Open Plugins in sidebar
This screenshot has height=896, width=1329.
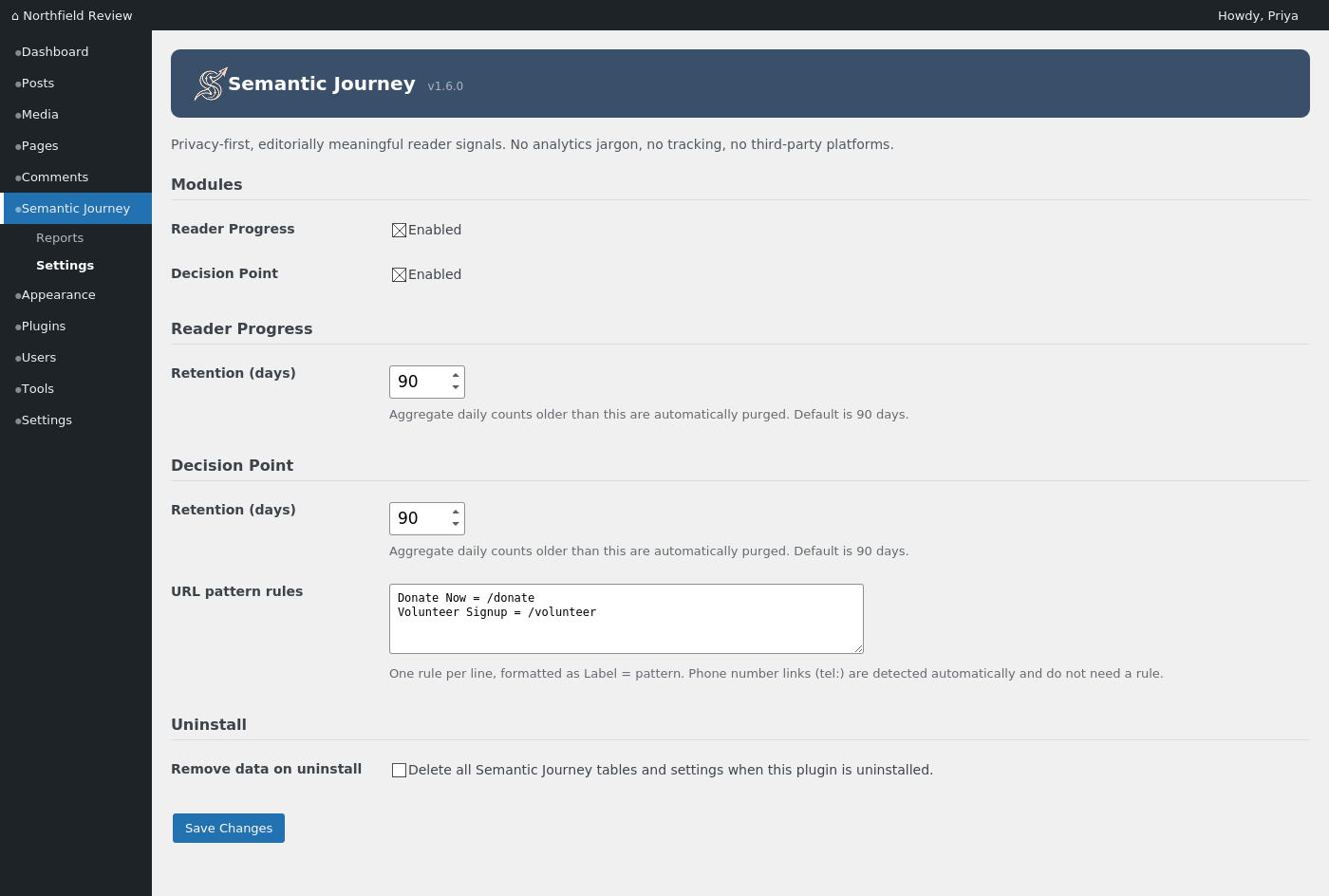point(76,327)
